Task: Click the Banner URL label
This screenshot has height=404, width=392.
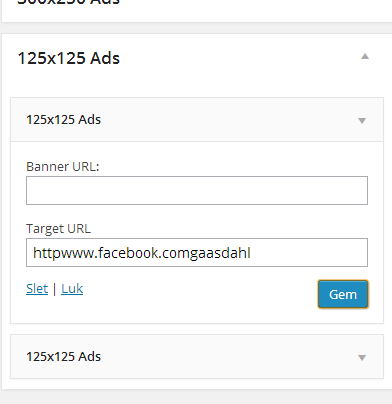Action: point(63,166)
